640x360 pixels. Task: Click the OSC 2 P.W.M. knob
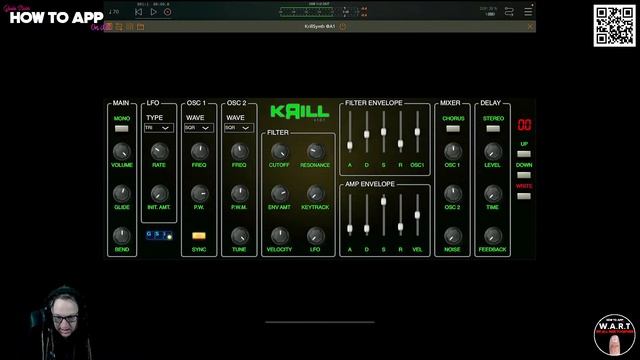(239, 193)
